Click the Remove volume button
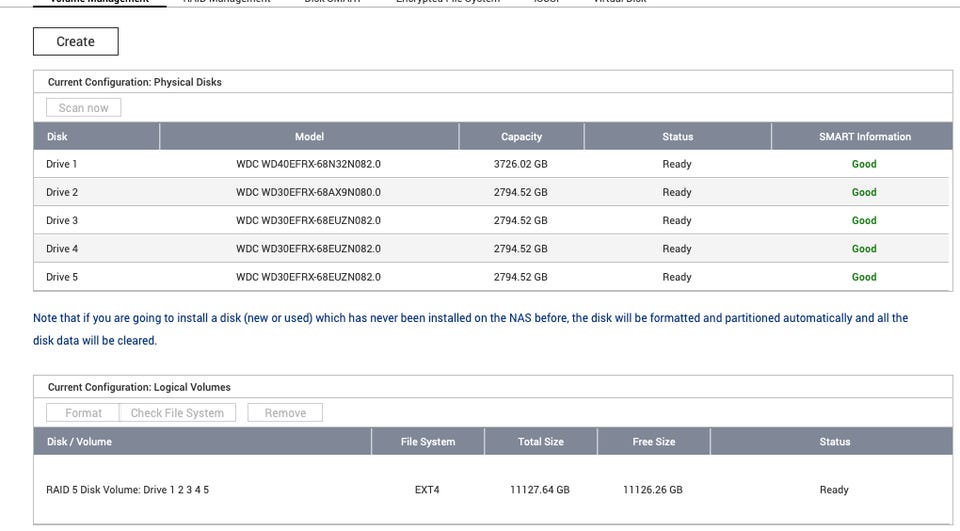 point(285,413)
